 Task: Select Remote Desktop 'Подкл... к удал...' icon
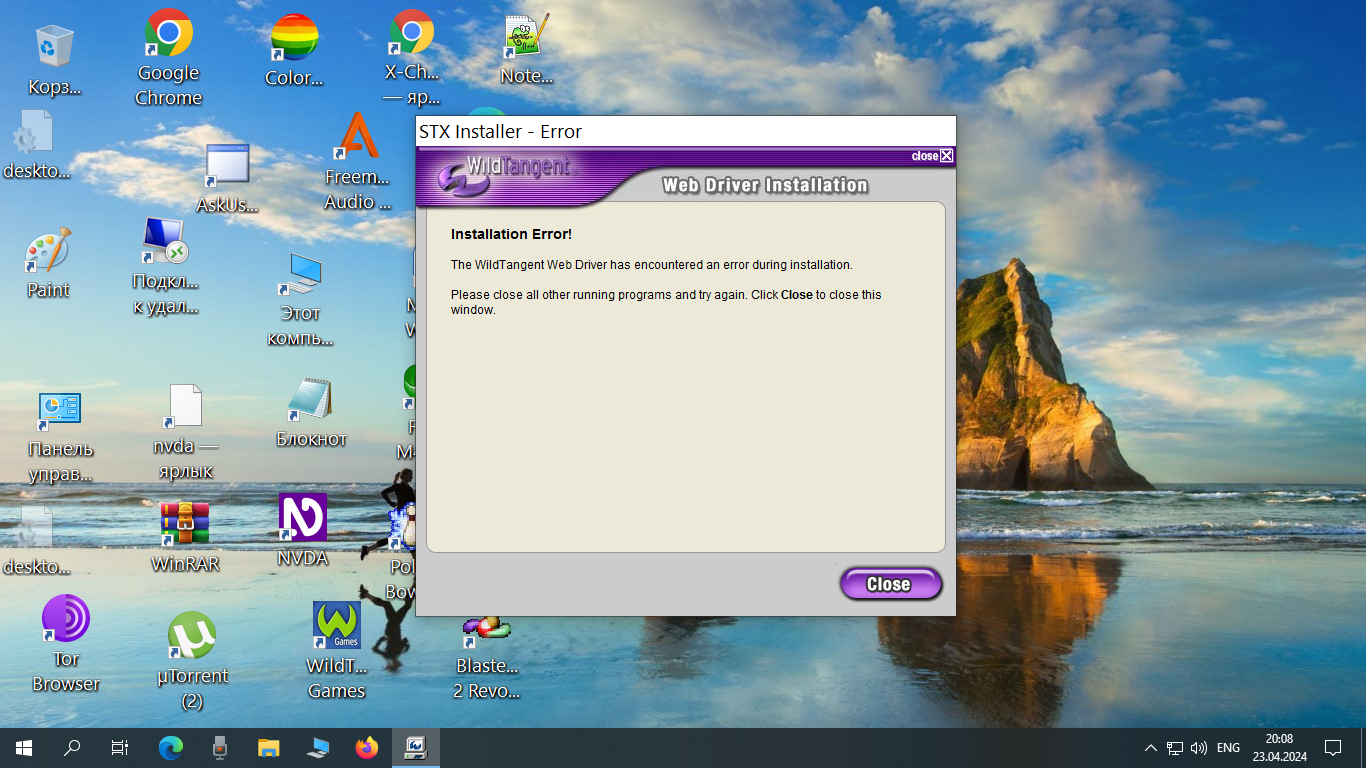coord(165,266)
